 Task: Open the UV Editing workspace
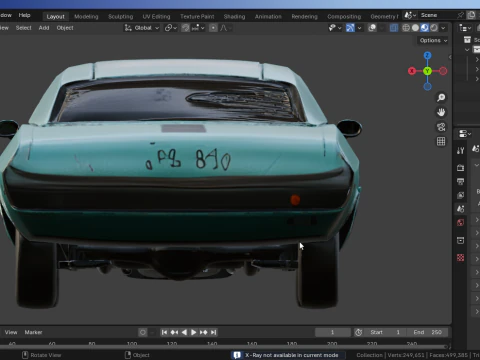tap(156, 16)
